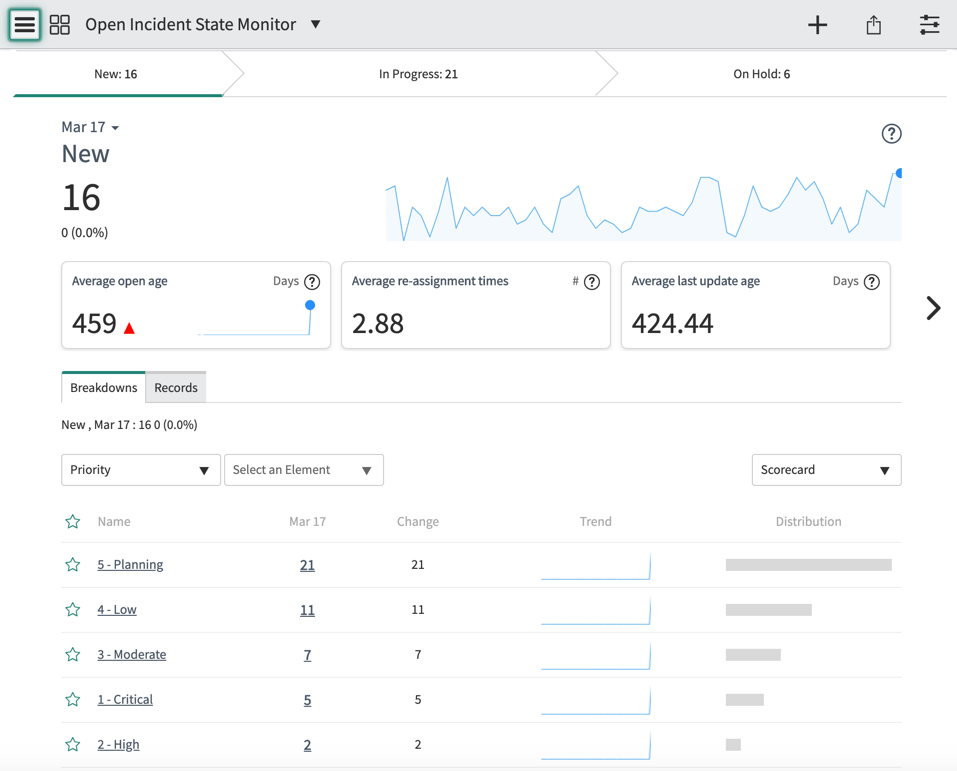Click the Average open age sparkline
Screen dimensions: 957x771
[256, 319]
